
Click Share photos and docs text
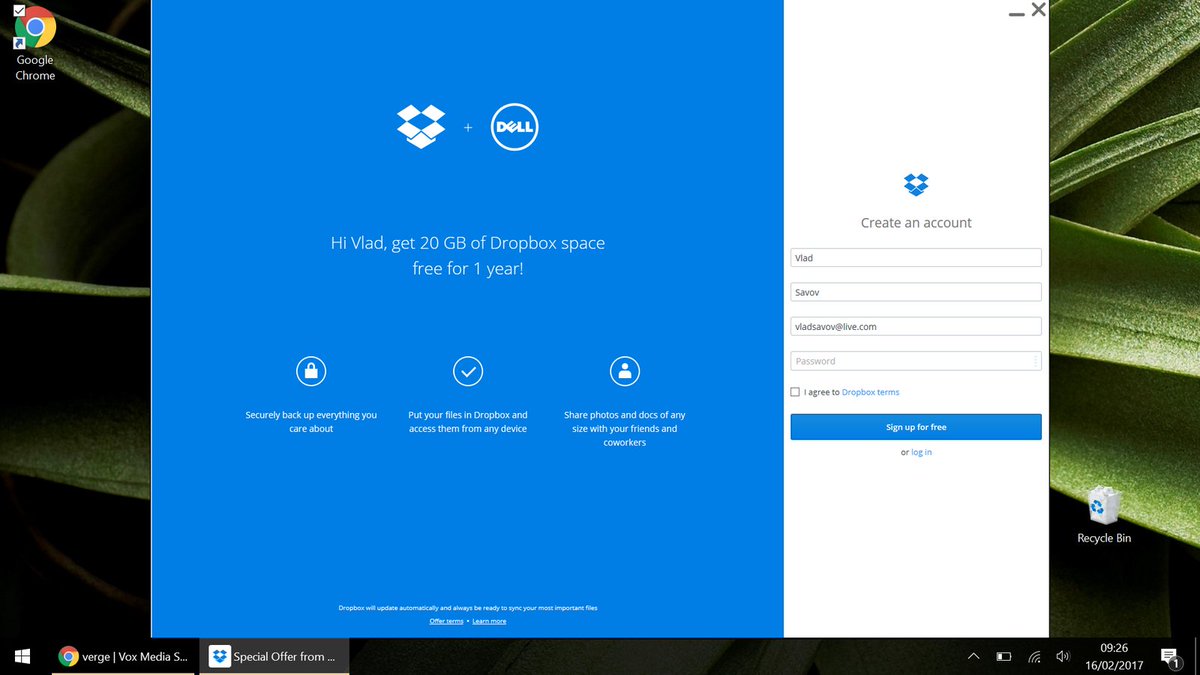pos(625,429)
